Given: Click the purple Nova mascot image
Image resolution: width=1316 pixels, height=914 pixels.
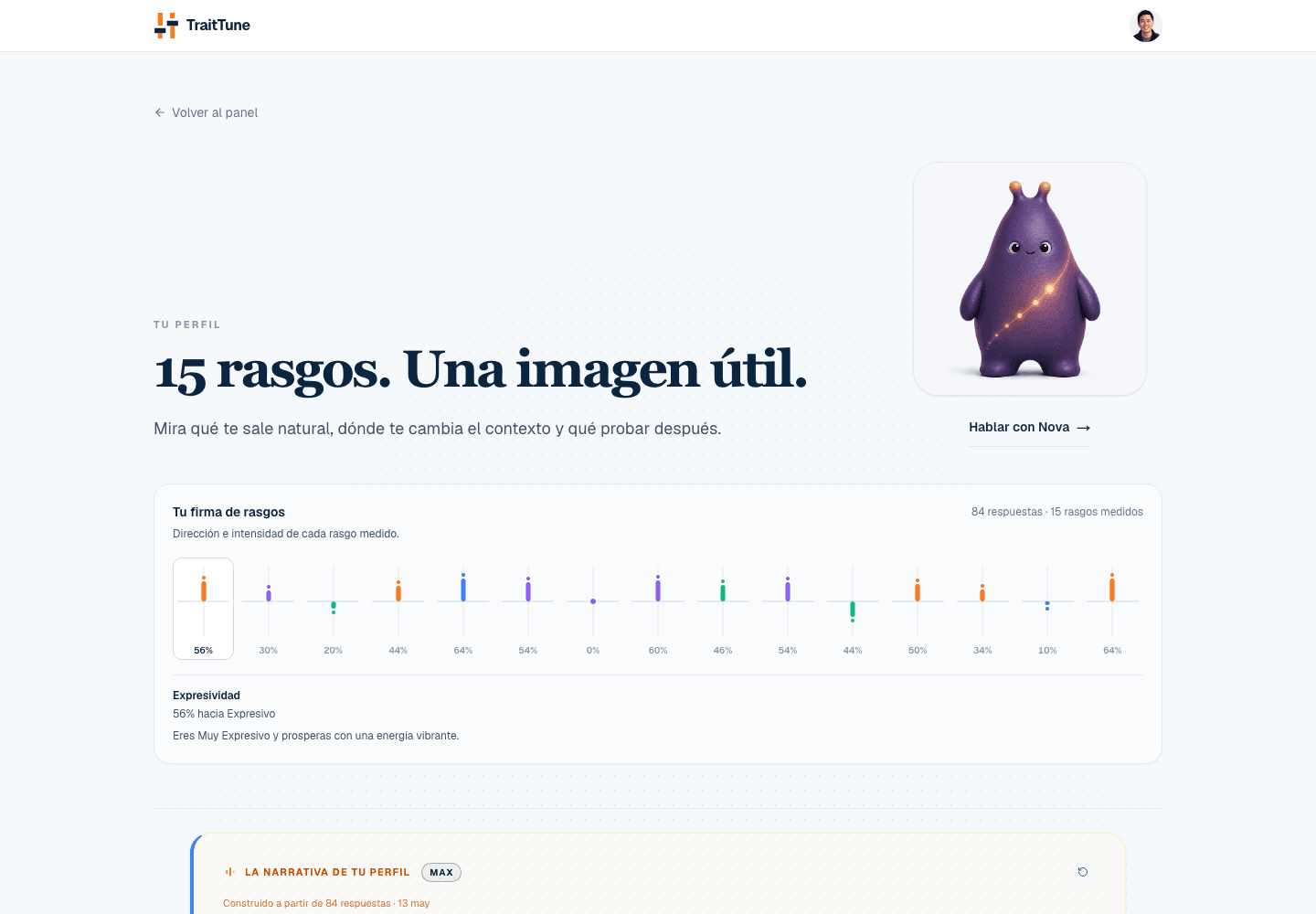Looking at the screenshot, I should (1030, 279).
